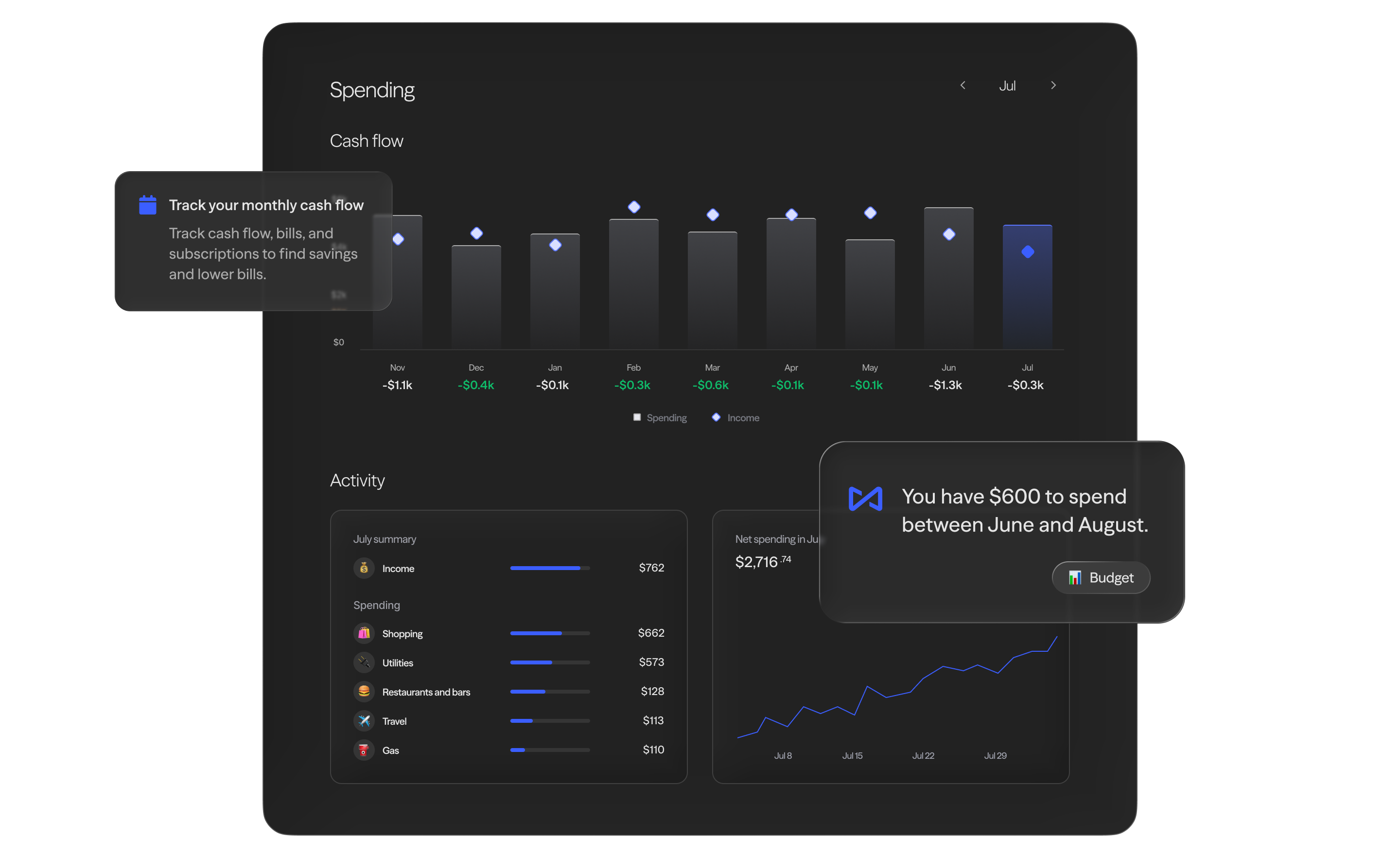Click the Shopping progress bar
Viewport: 1400px width, 858px height.
[549, 633]
